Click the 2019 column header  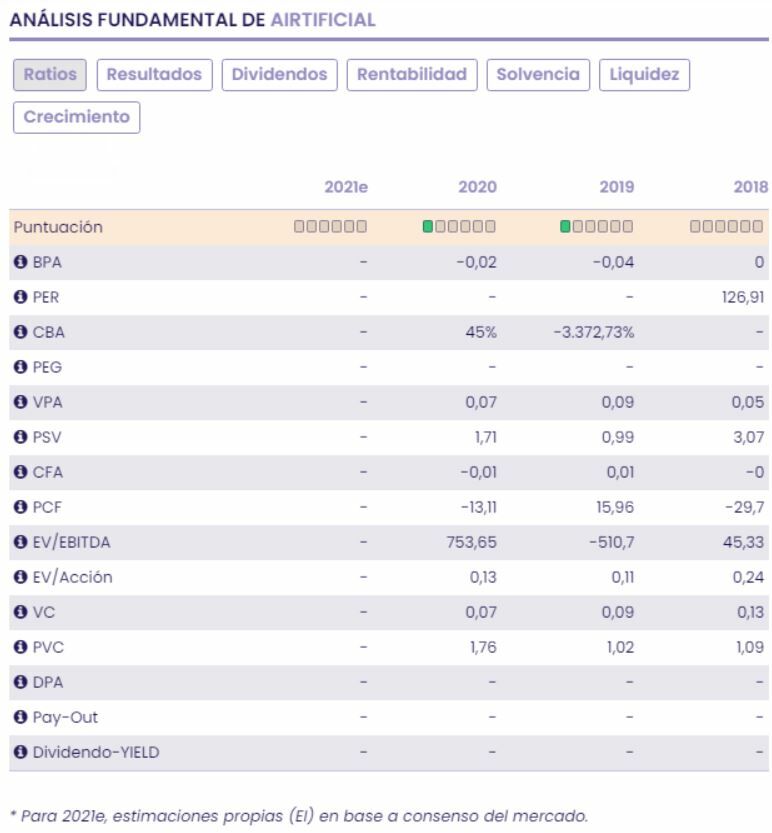click(x=616, y=187)
